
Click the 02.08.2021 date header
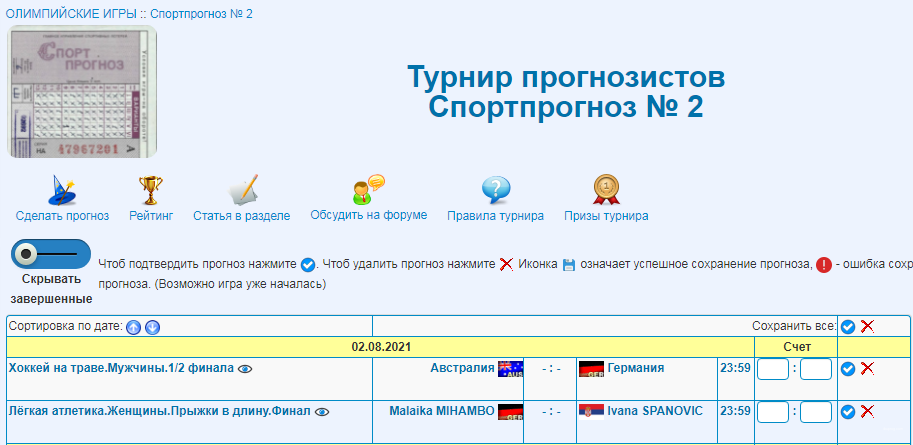381,347
